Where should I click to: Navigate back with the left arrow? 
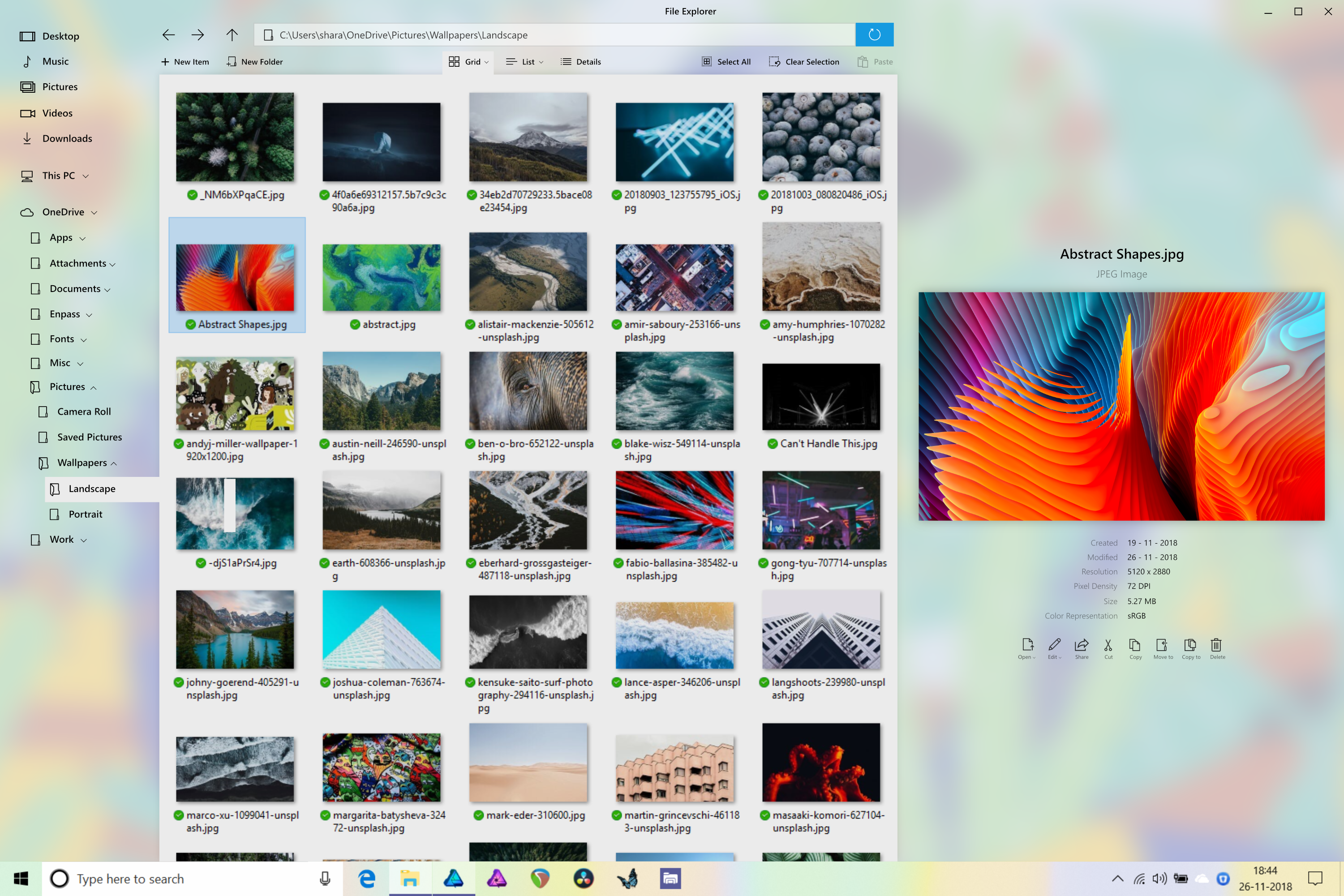click(x=168, y=35)
